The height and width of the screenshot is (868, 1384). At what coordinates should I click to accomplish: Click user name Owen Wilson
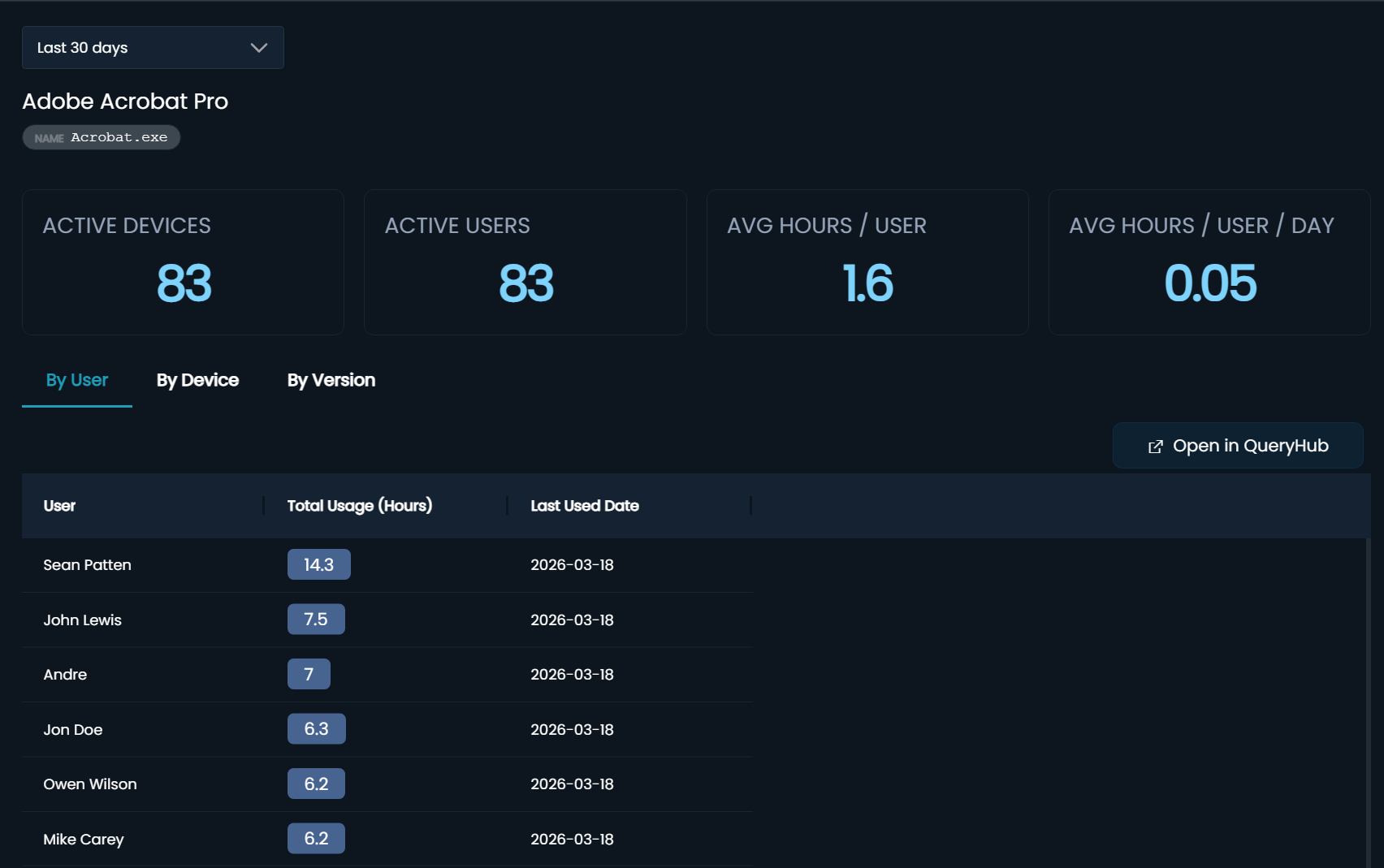click(x=90, y=784)
